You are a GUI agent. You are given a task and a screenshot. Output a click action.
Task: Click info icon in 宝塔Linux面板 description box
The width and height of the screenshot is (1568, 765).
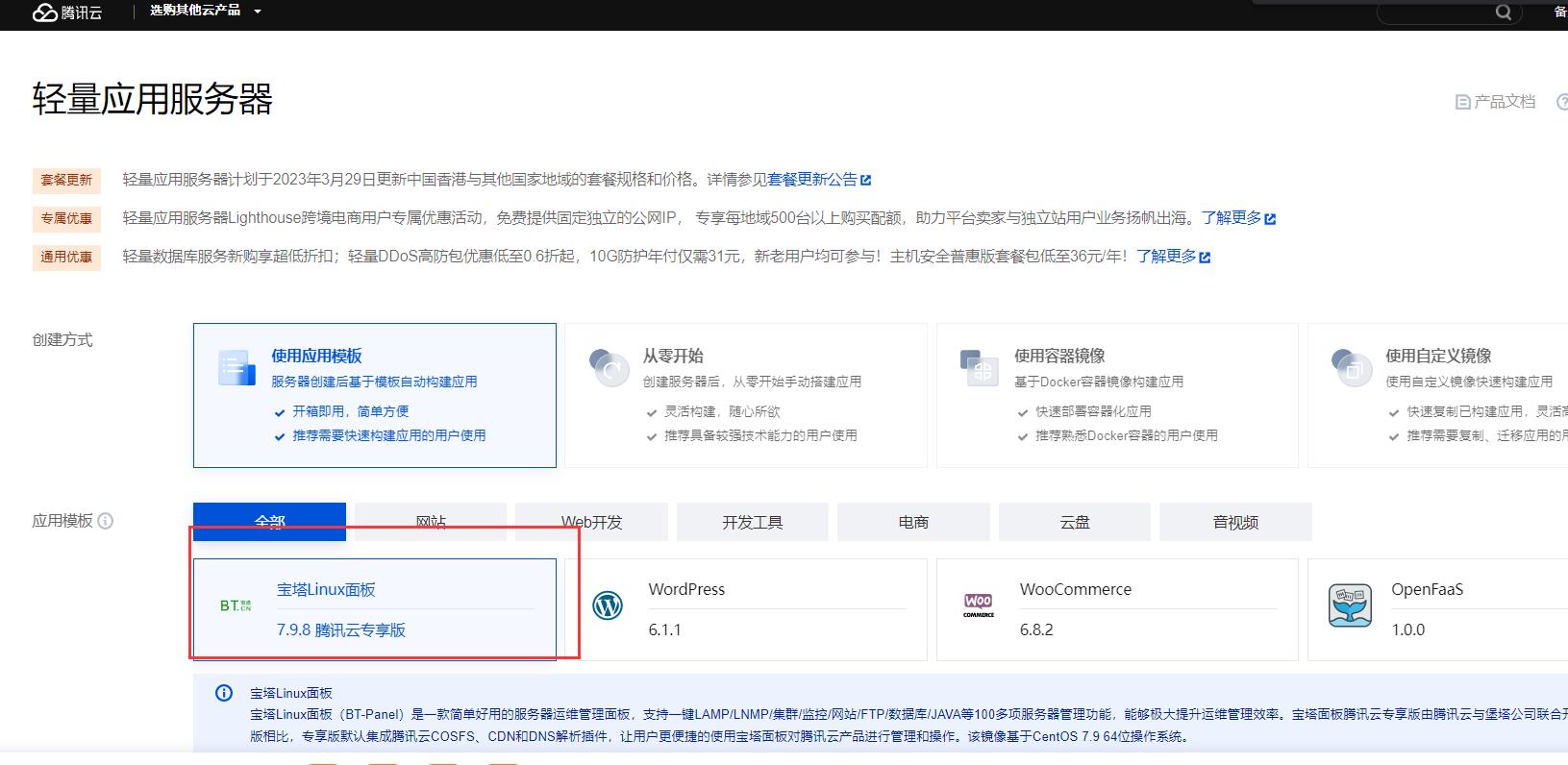click(224, 693)
